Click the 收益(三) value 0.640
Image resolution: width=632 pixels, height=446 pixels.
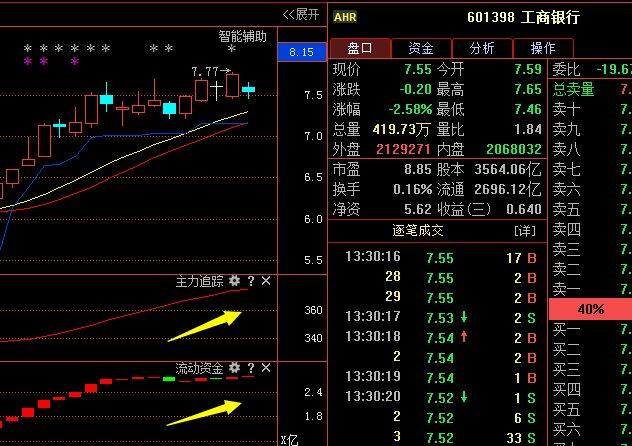[x=524, y=209]
